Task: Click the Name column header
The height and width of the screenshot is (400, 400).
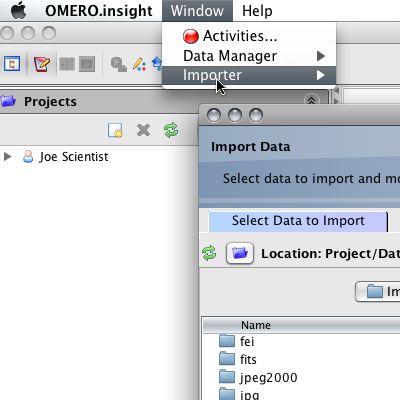Action: coord(256,325)
